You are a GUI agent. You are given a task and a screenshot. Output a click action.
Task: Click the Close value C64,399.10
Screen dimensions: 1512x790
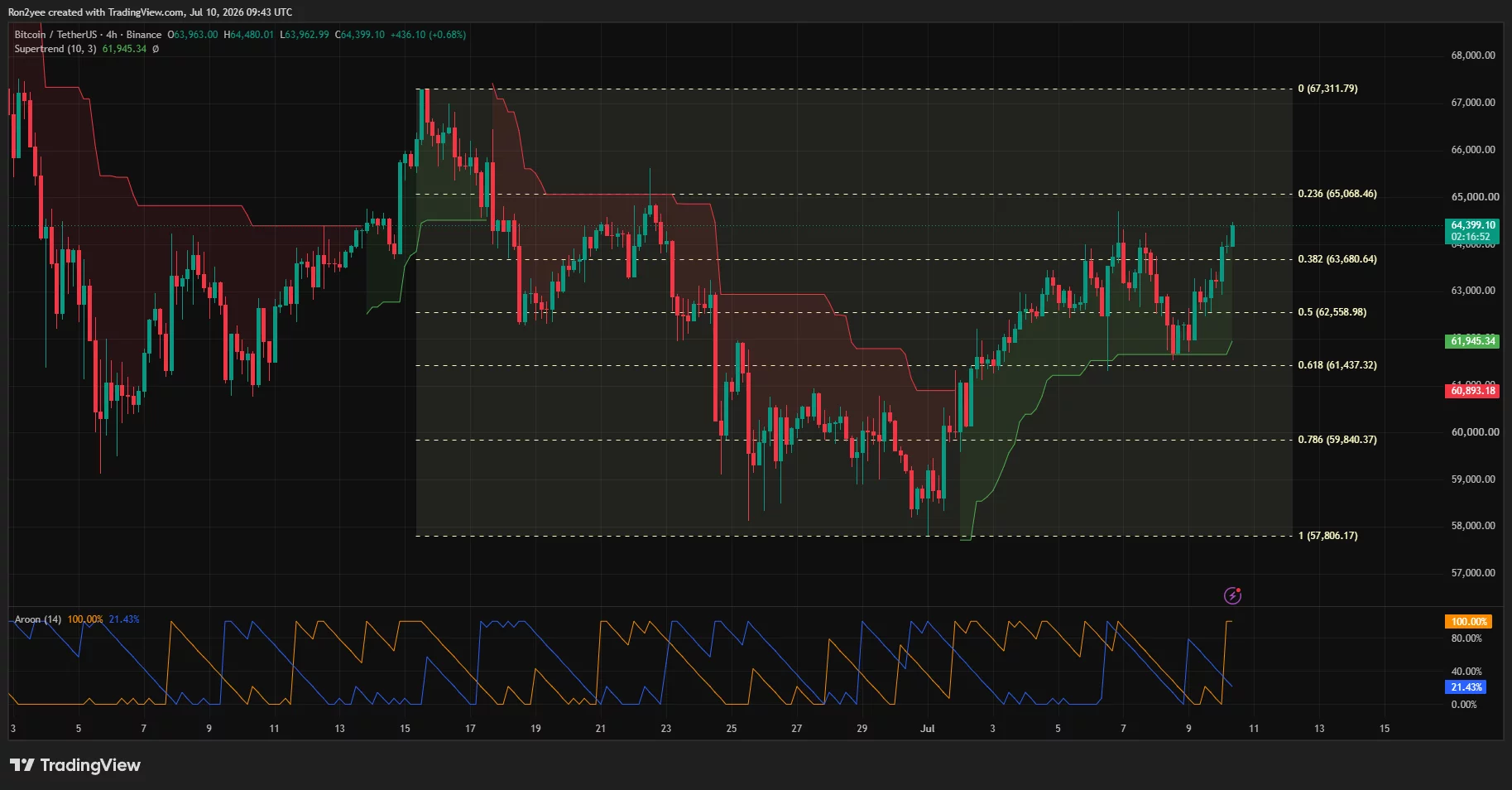click(x=360, y=35)
